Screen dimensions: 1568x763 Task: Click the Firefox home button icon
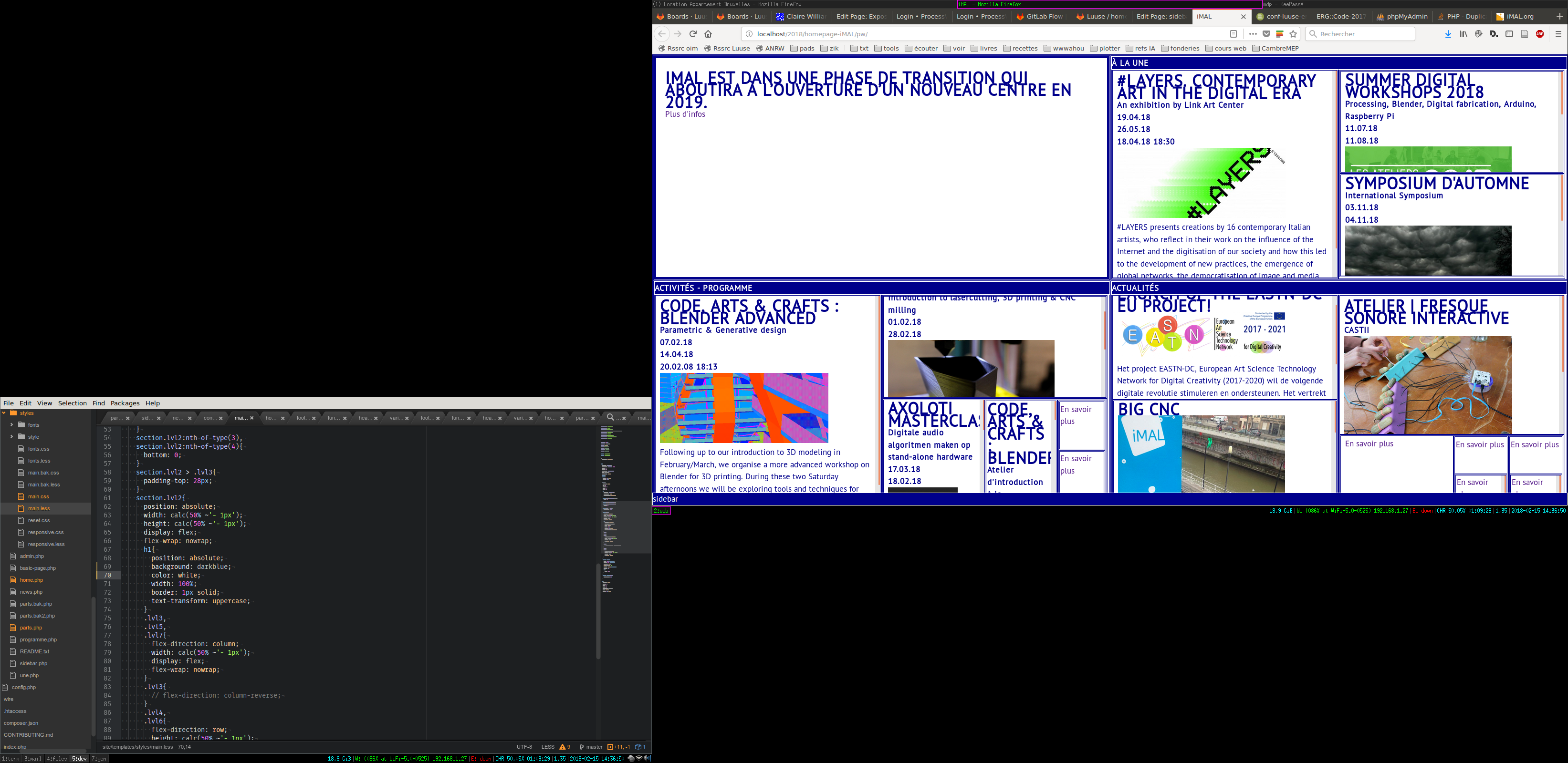pos(708,34)
